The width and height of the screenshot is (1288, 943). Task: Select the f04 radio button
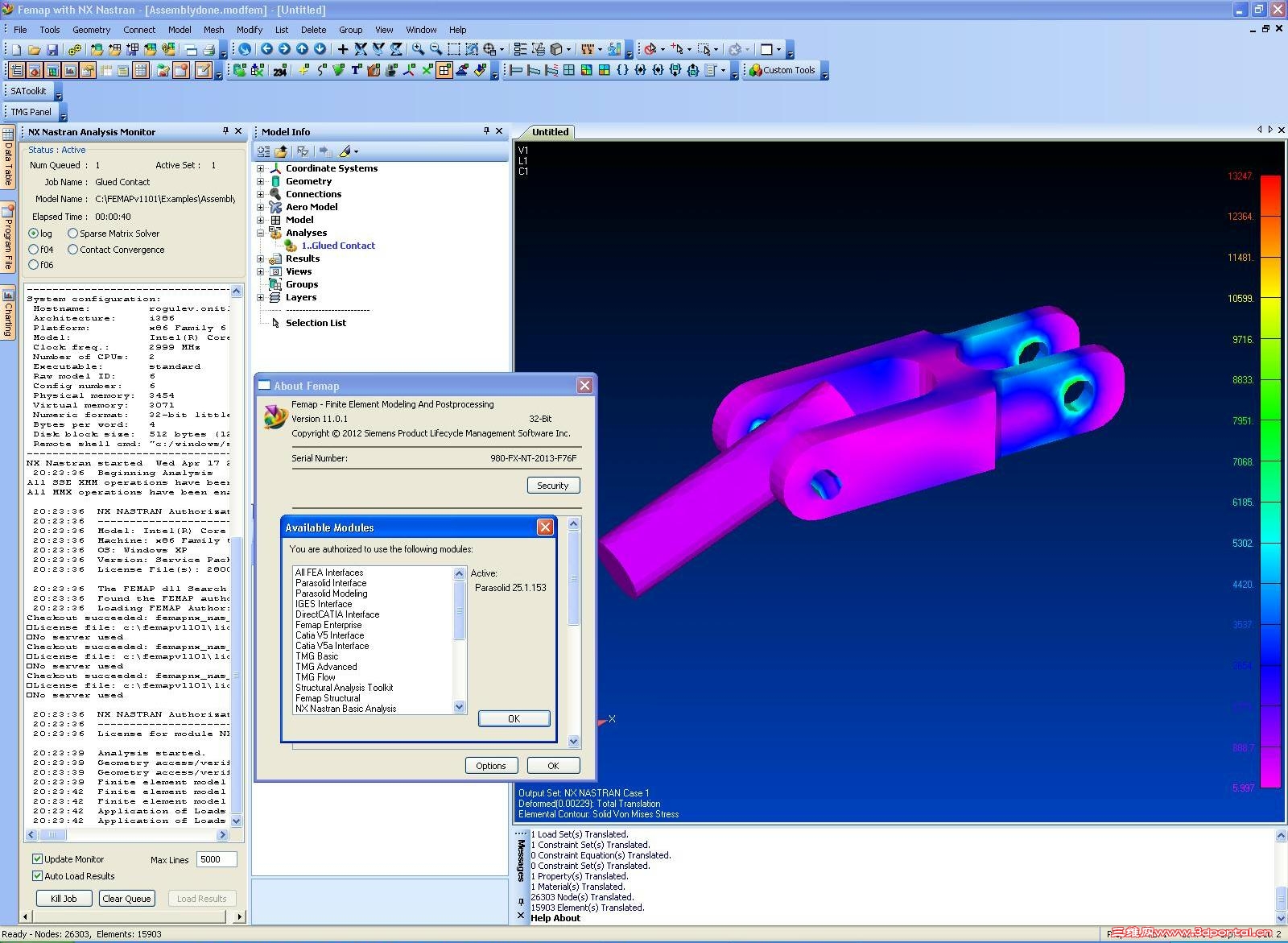[34, 250]
